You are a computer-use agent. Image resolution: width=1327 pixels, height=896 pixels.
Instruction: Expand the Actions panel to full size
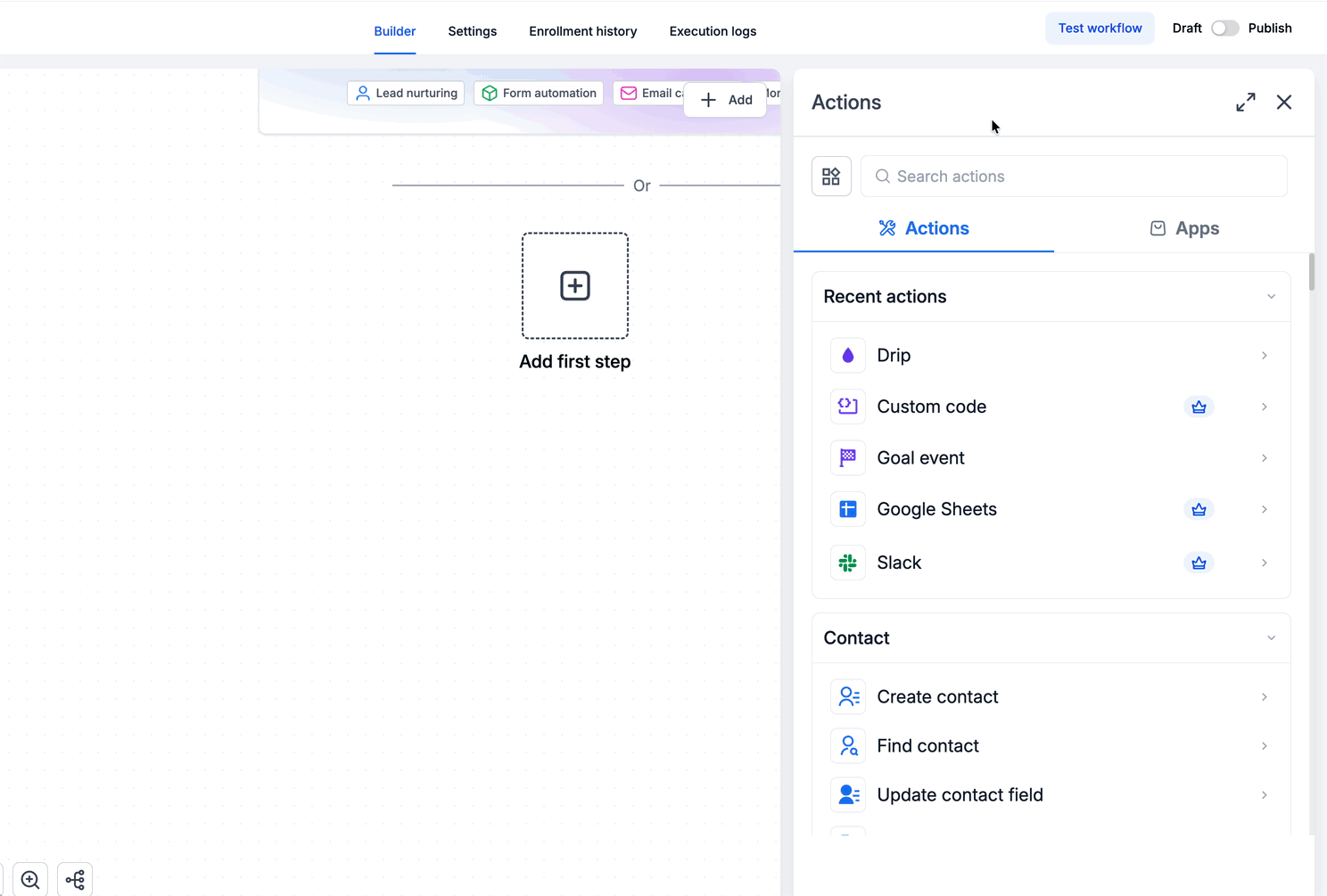tap(1246, 103)
